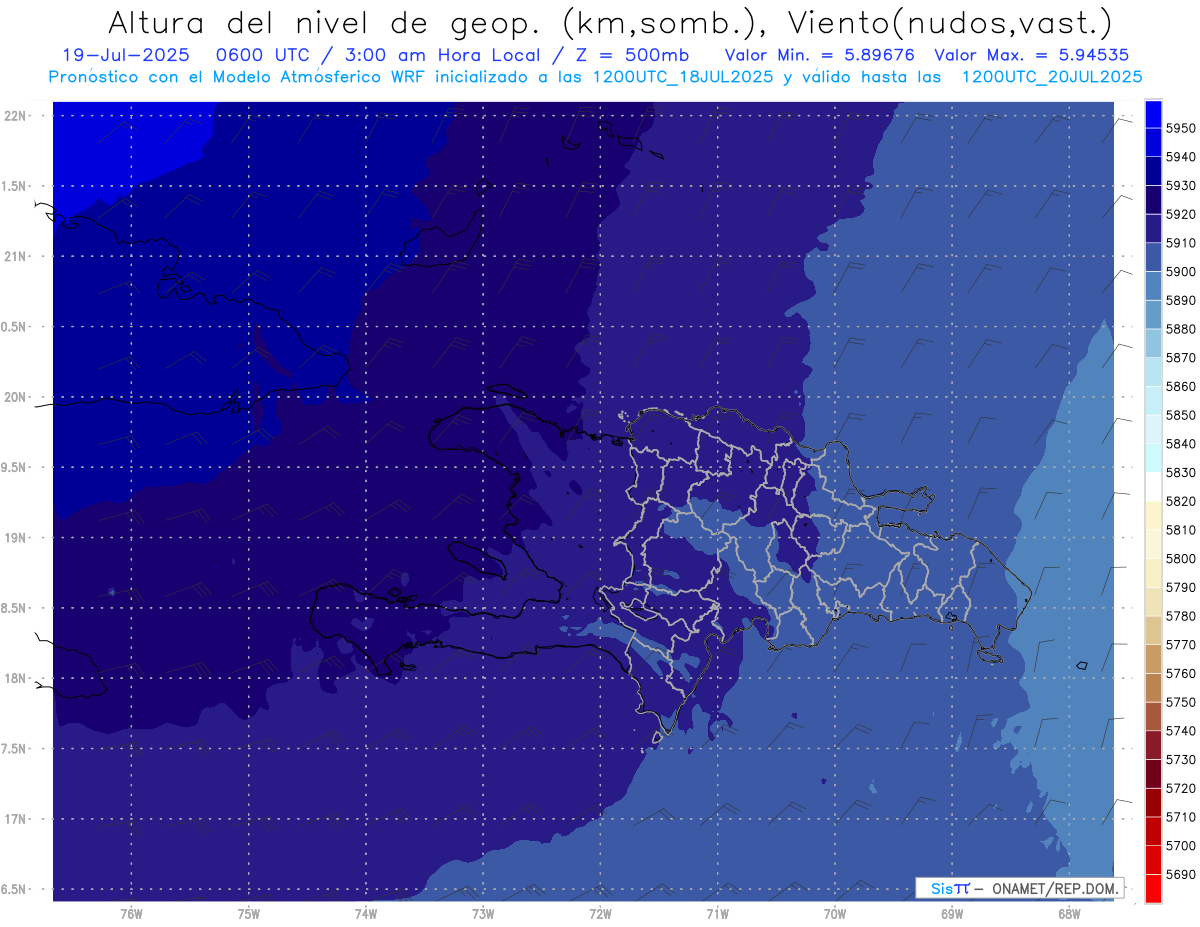
Task: Click the 5870 legend value
Action: click(x=1181, y=357)
